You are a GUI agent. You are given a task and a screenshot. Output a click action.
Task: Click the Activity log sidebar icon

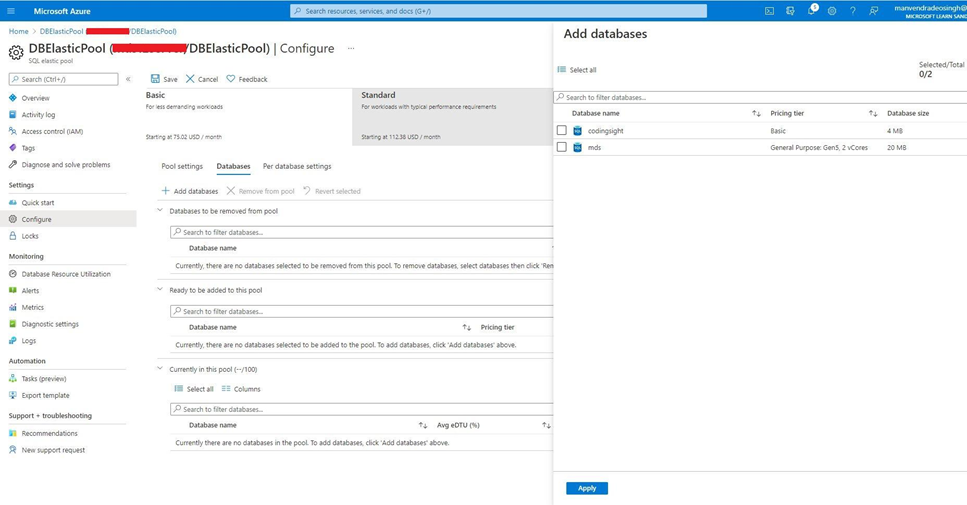pyautogui.click(x=13, y=114)
